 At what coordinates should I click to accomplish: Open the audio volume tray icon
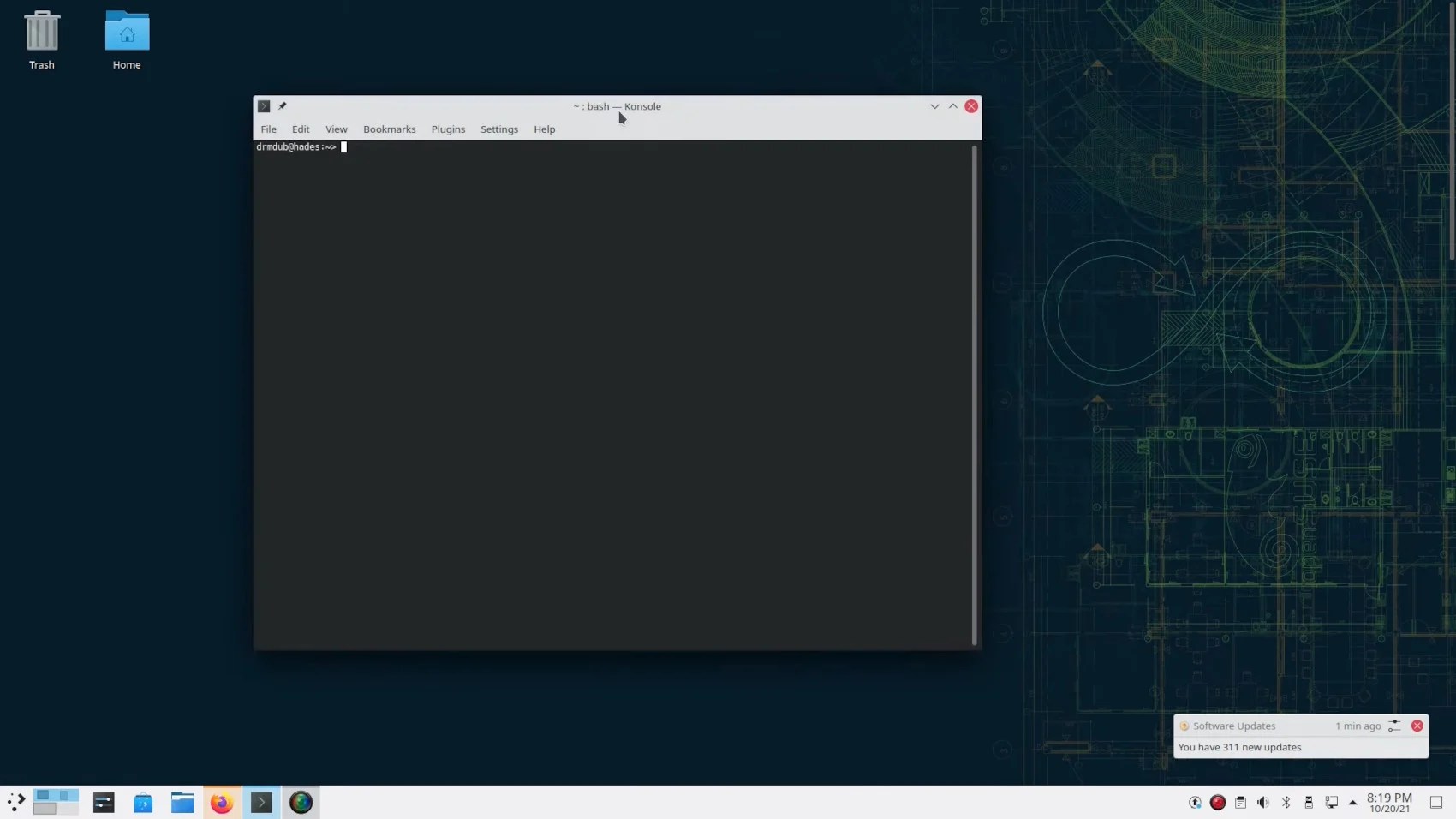click(x=1262, y=803)
